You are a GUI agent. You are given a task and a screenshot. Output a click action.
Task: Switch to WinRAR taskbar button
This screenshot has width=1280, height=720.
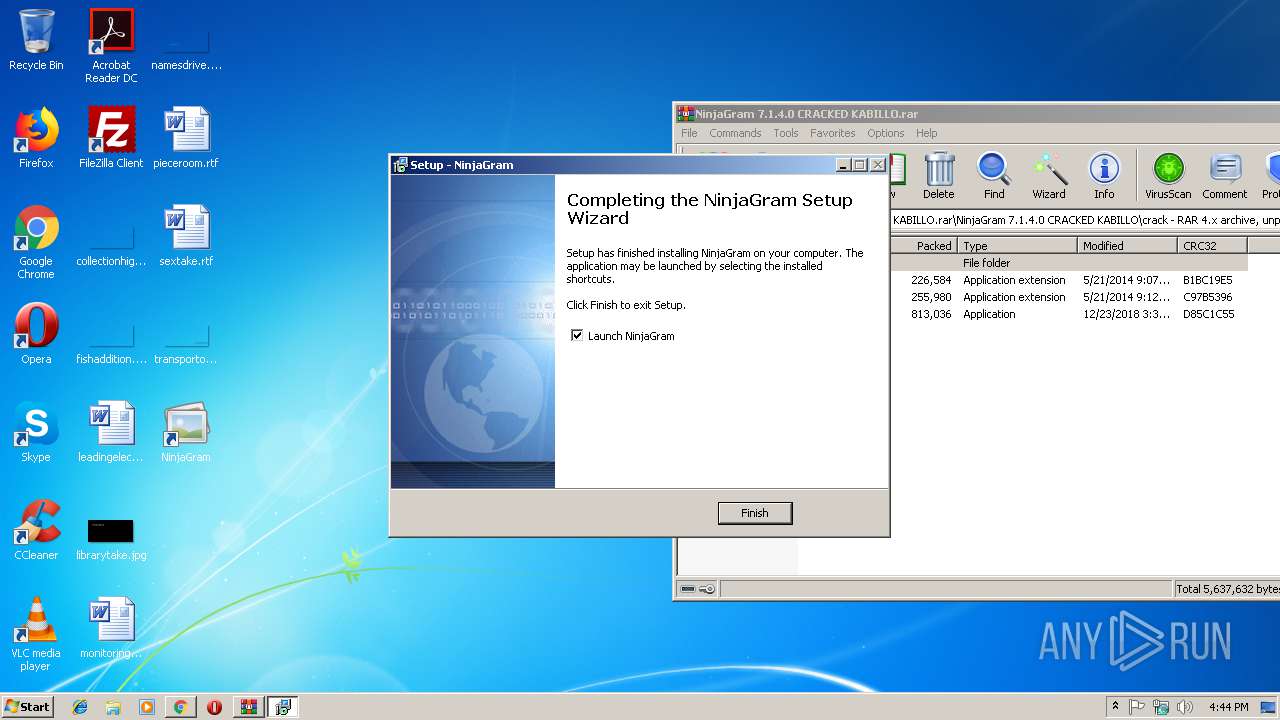(x=248, y=707)
